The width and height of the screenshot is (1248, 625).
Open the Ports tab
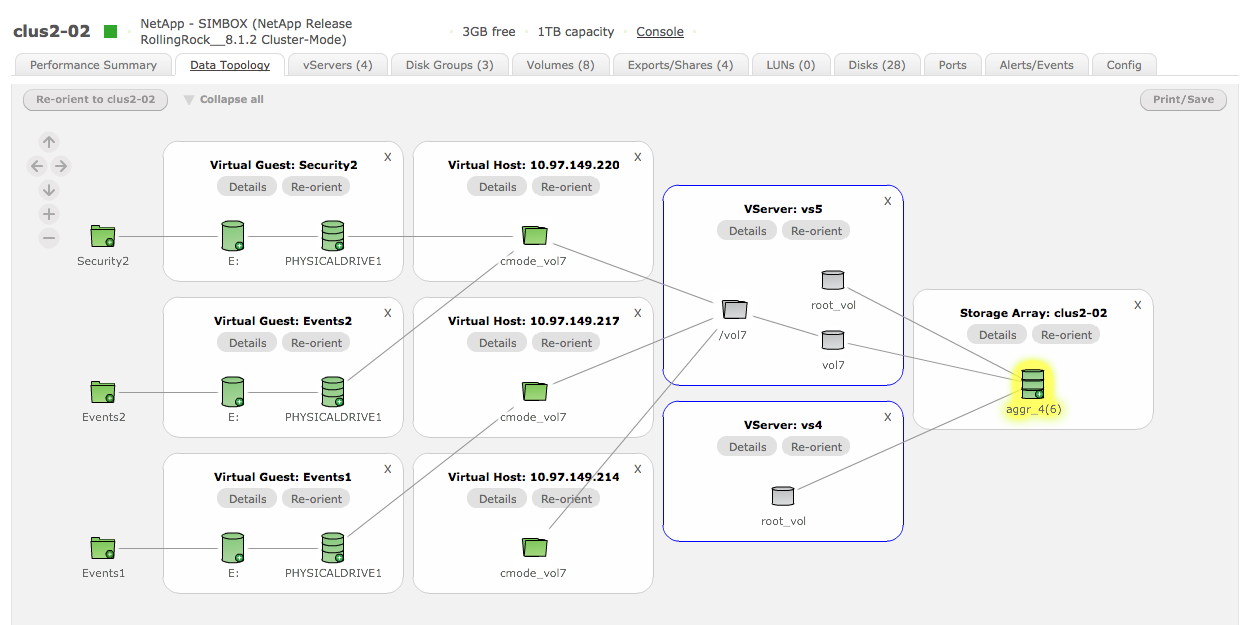pyautogui.click(x=952, y=65)
